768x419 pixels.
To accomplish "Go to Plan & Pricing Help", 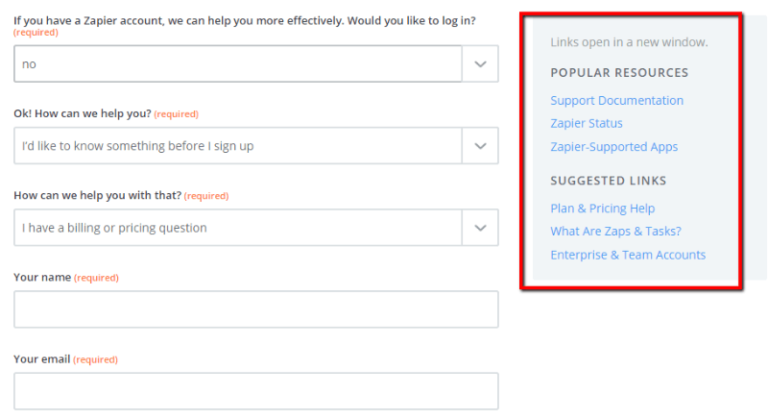I will [x=602, y=208].
